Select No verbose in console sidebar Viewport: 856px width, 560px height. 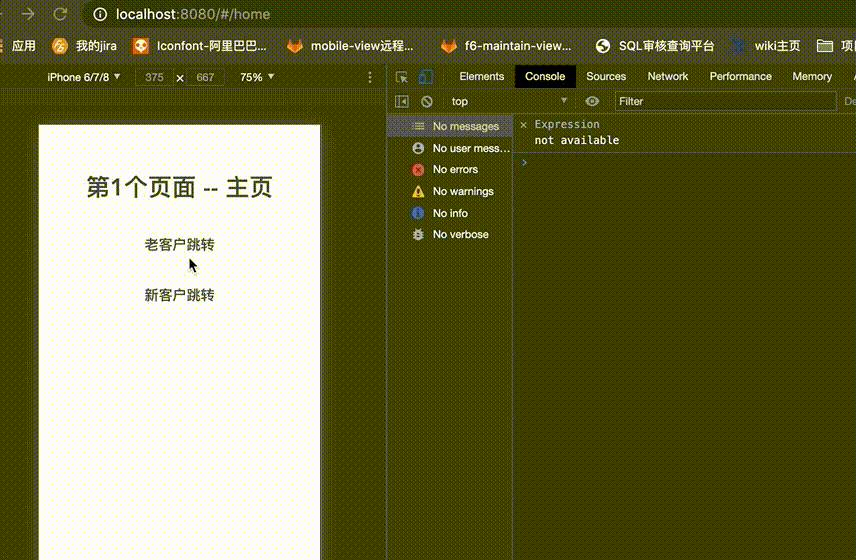pos(451,234)
